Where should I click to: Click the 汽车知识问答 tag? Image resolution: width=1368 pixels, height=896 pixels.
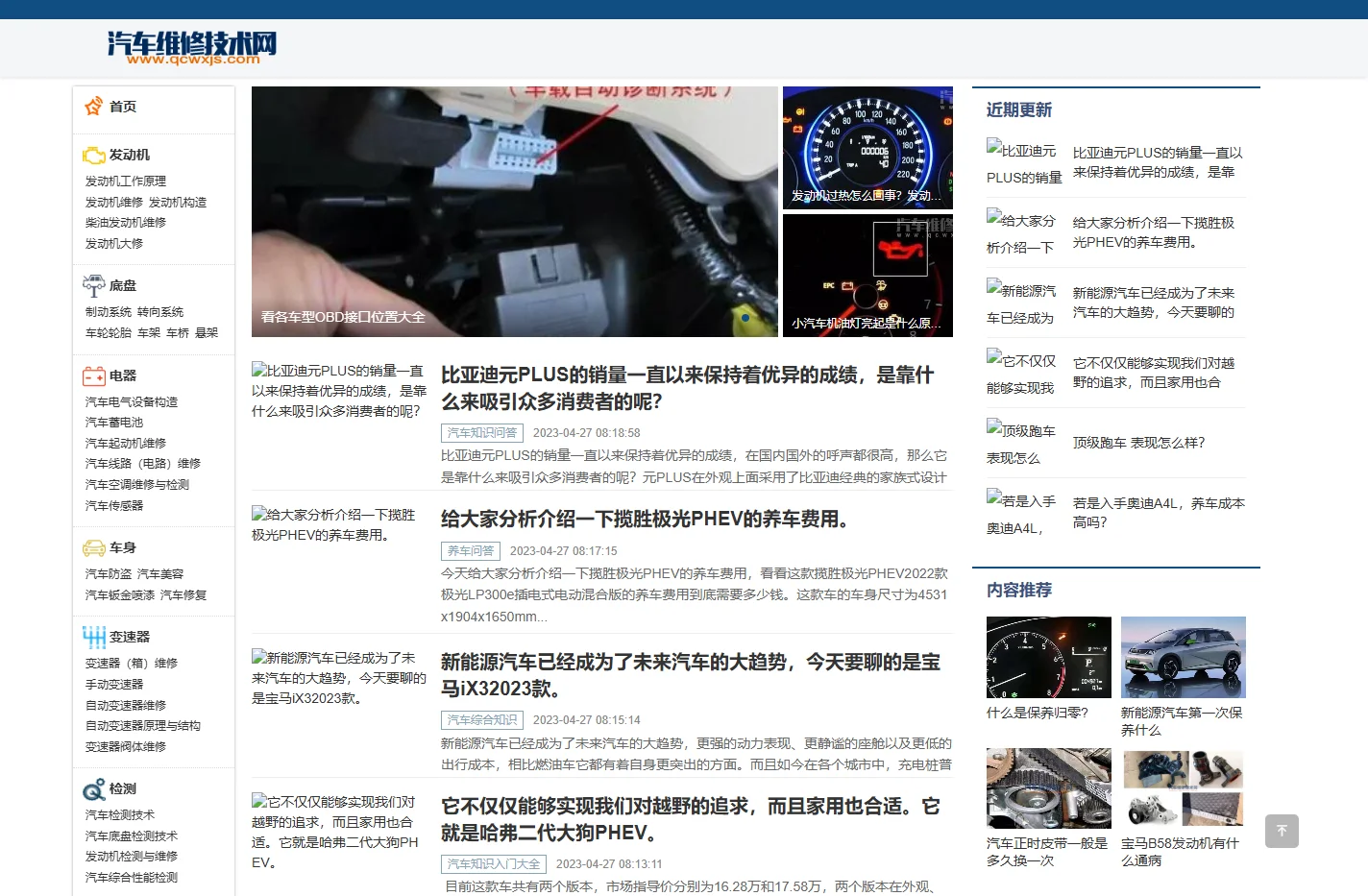tap(482, 433)
